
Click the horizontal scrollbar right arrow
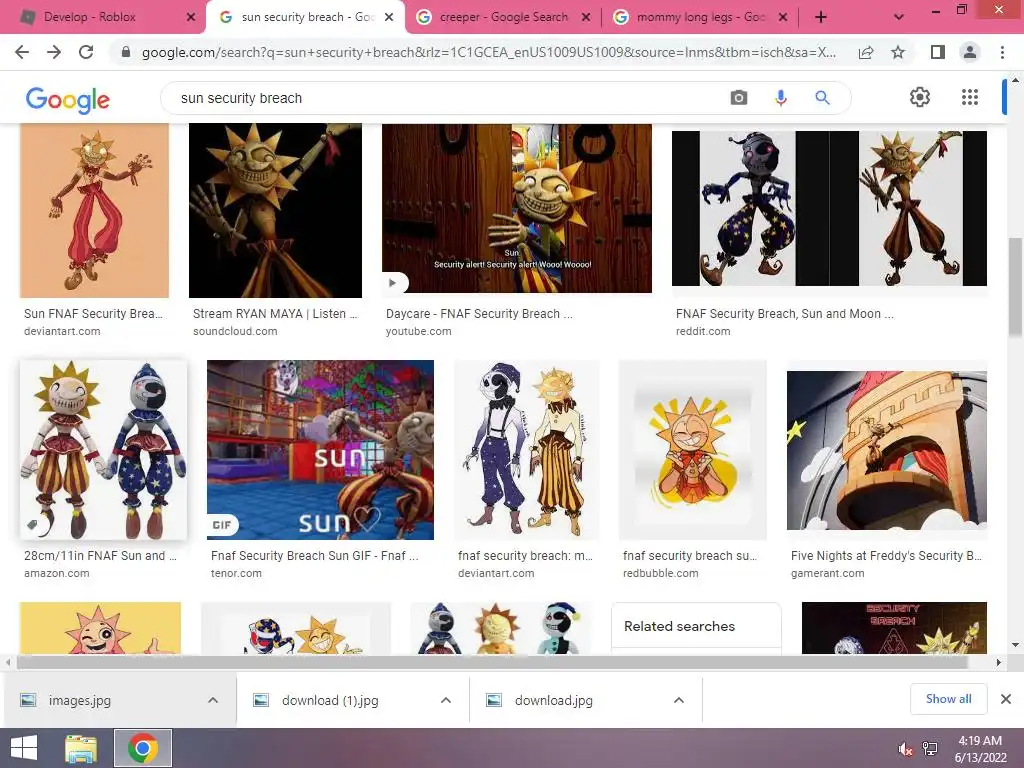tap(999, 662)
